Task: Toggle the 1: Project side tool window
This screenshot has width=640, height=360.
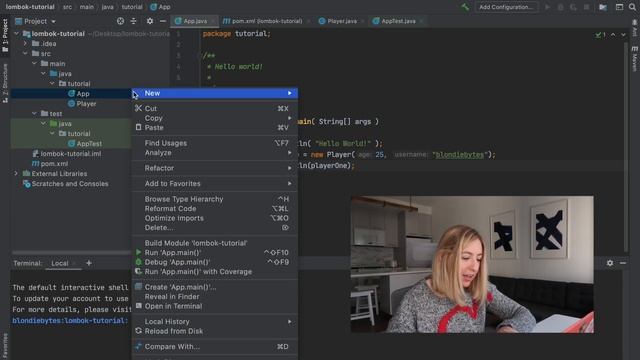Action: point(5,36)
